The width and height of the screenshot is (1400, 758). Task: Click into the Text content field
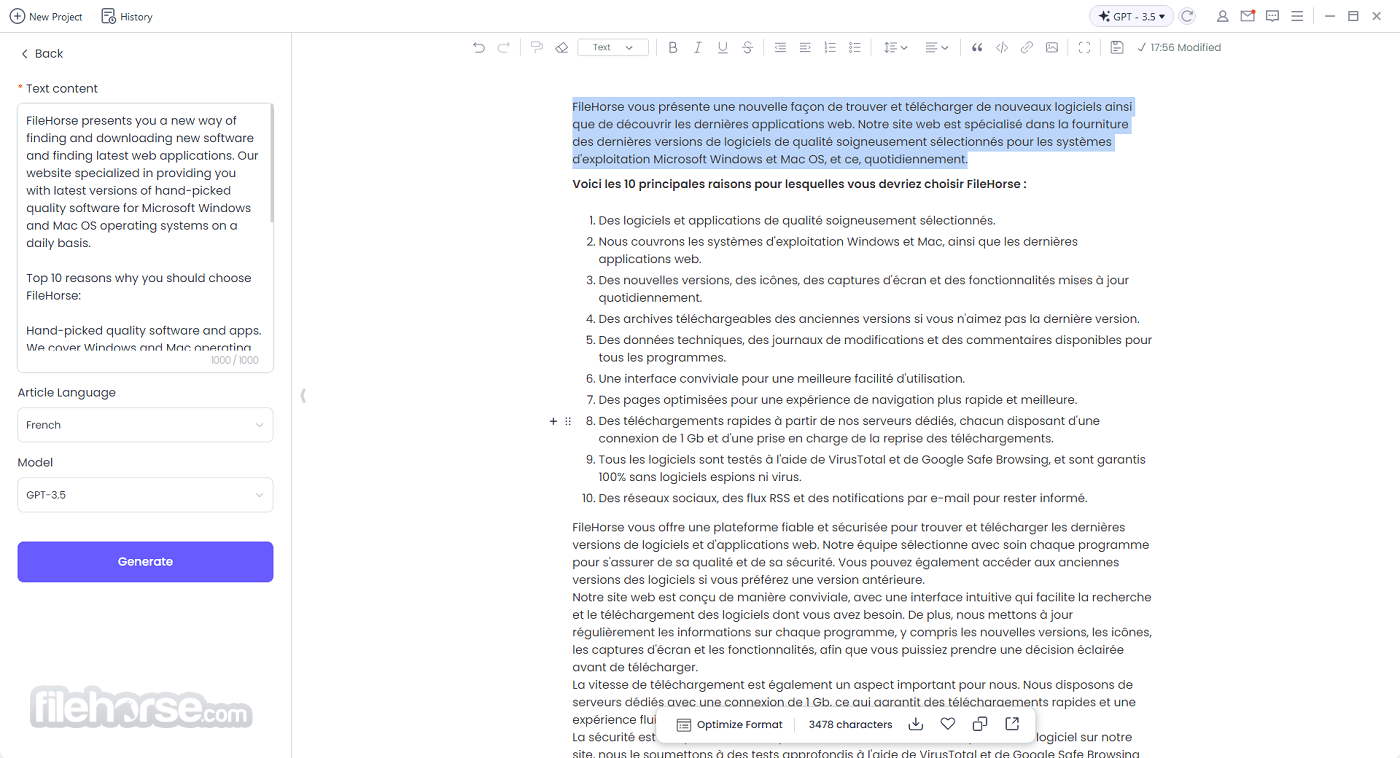[145, 238]
